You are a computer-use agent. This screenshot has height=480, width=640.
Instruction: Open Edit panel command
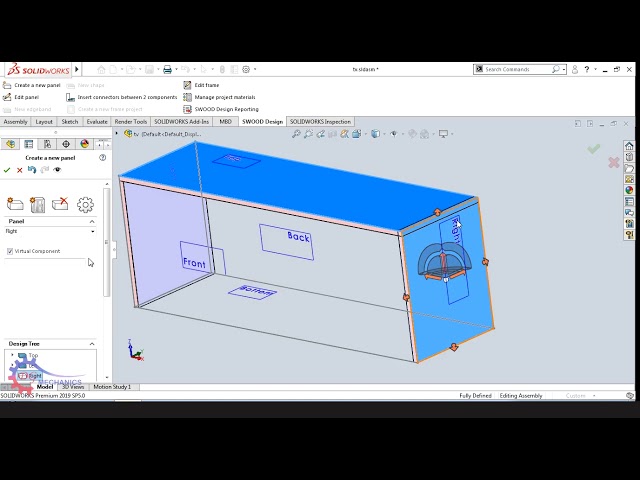coord(21,97)
